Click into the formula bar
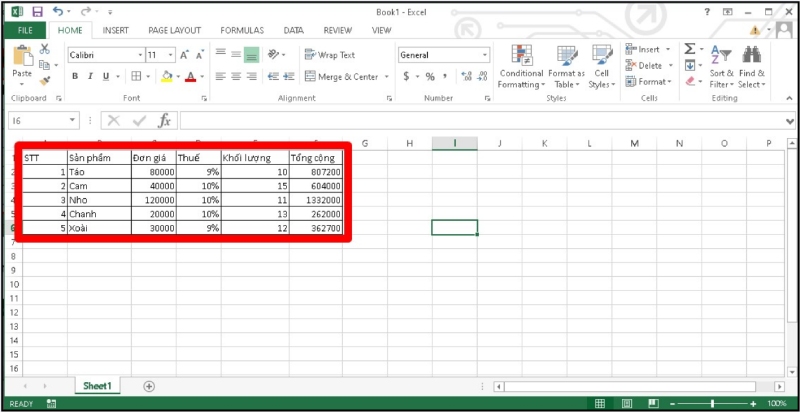 [482, 121]
